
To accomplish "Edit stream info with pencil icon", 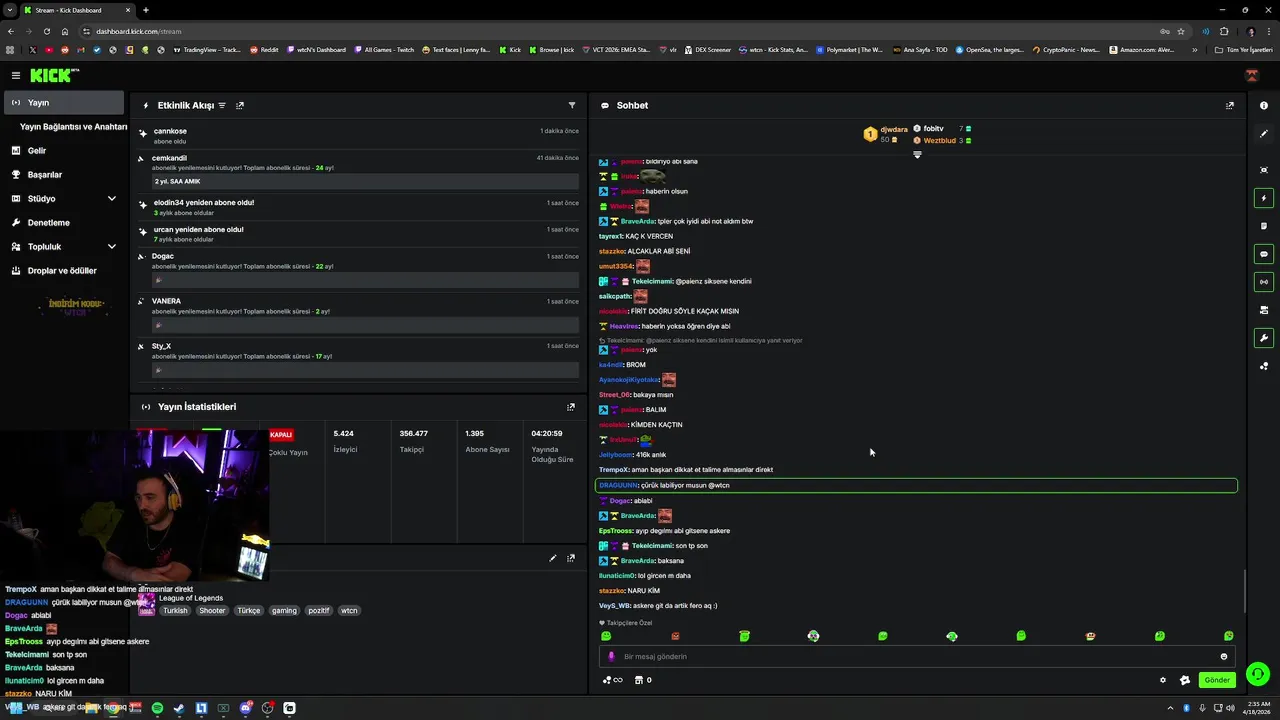I will tap(553, 558).
